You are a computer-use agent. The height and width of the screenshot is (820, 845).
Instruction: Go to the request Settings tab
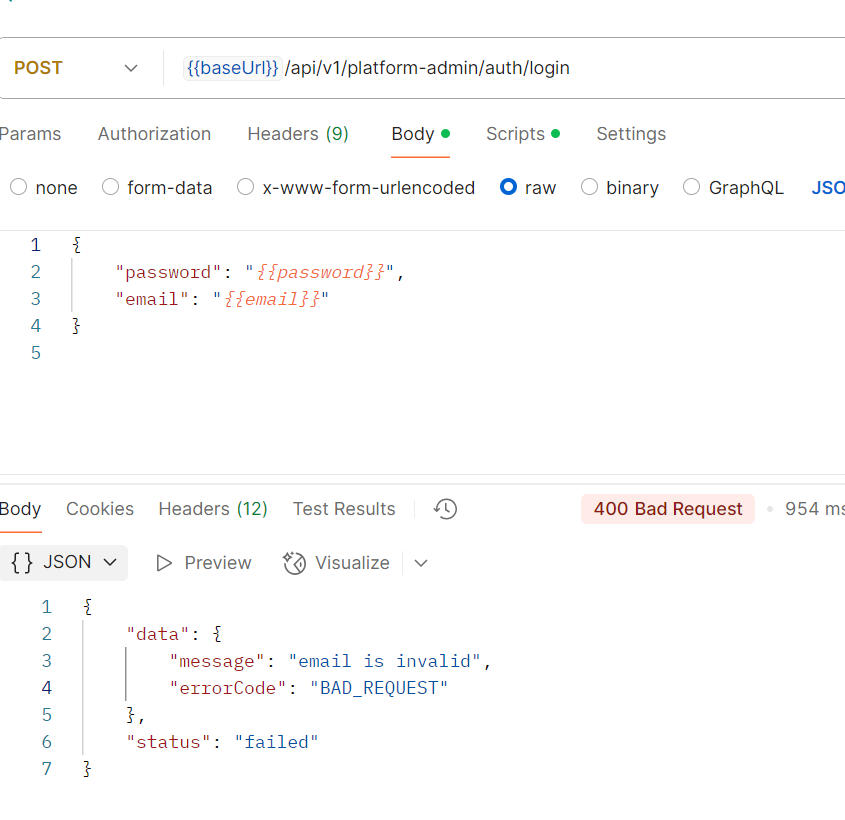pos(631,134)
